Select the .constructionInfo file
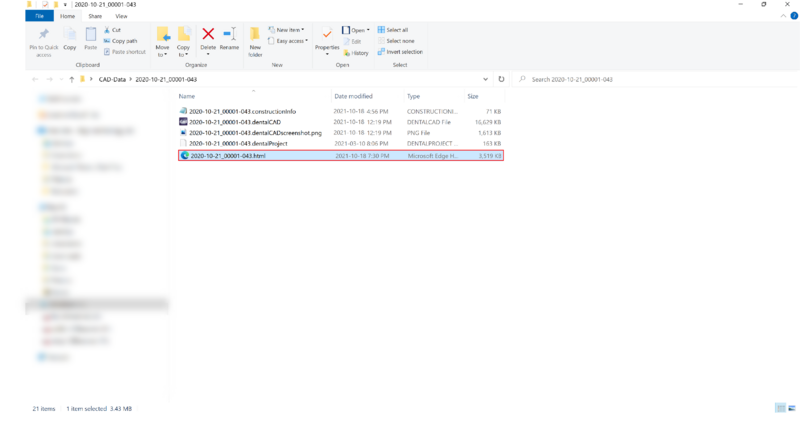 point(341,111)
